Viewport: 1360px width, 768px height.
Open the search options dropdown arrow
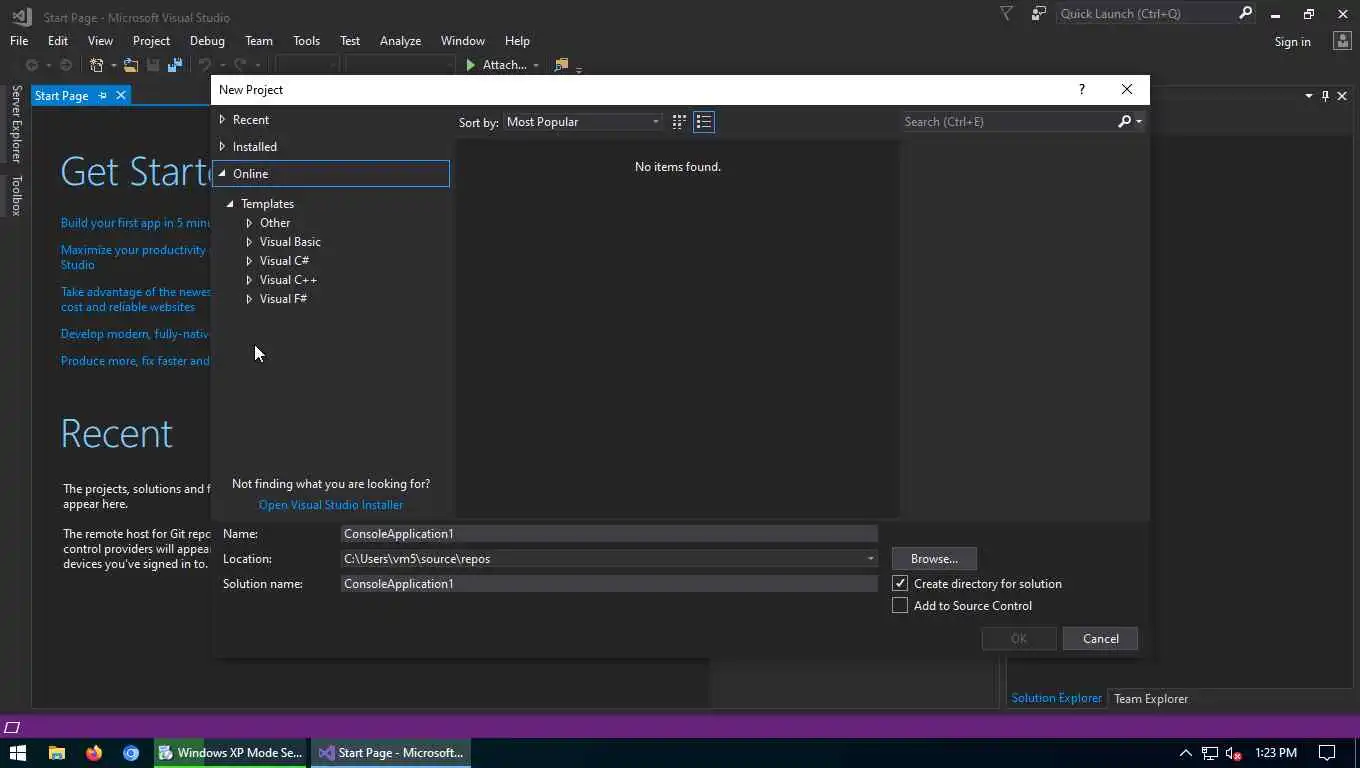1139,122
